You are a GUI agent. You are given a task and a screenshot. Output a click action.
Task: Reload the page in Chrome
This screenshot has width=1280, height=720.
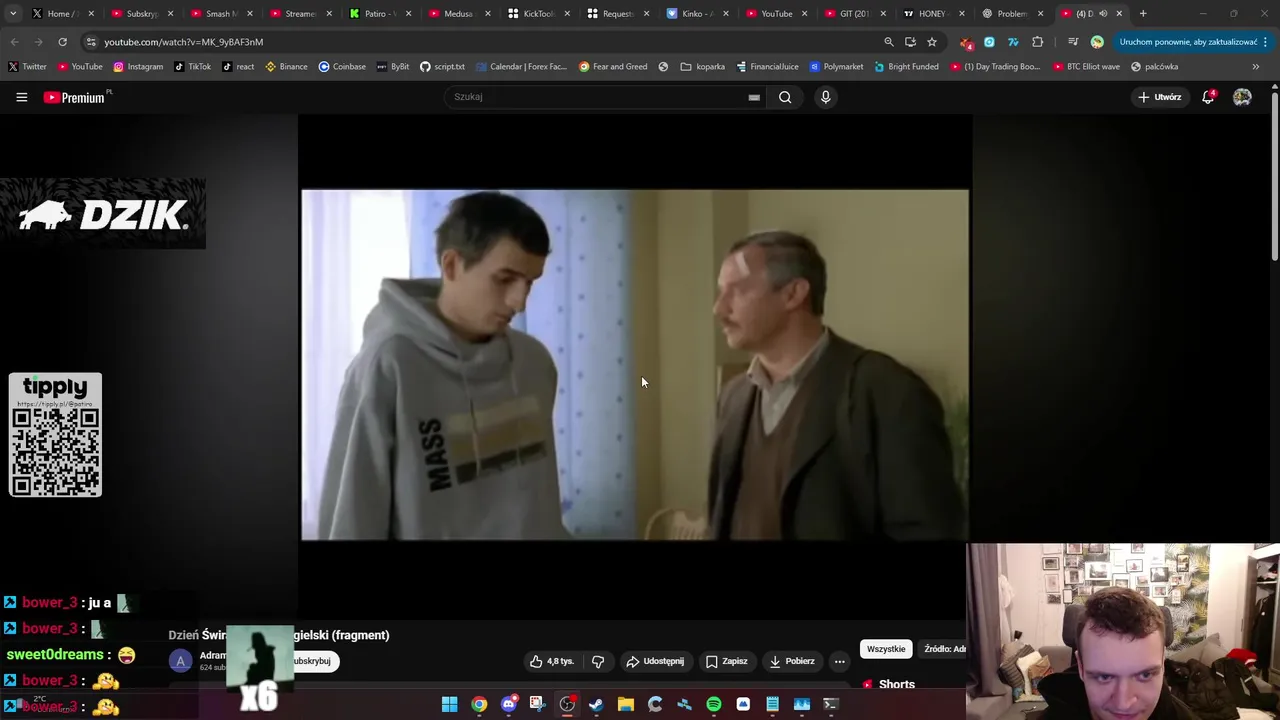[x=62, y=42]
